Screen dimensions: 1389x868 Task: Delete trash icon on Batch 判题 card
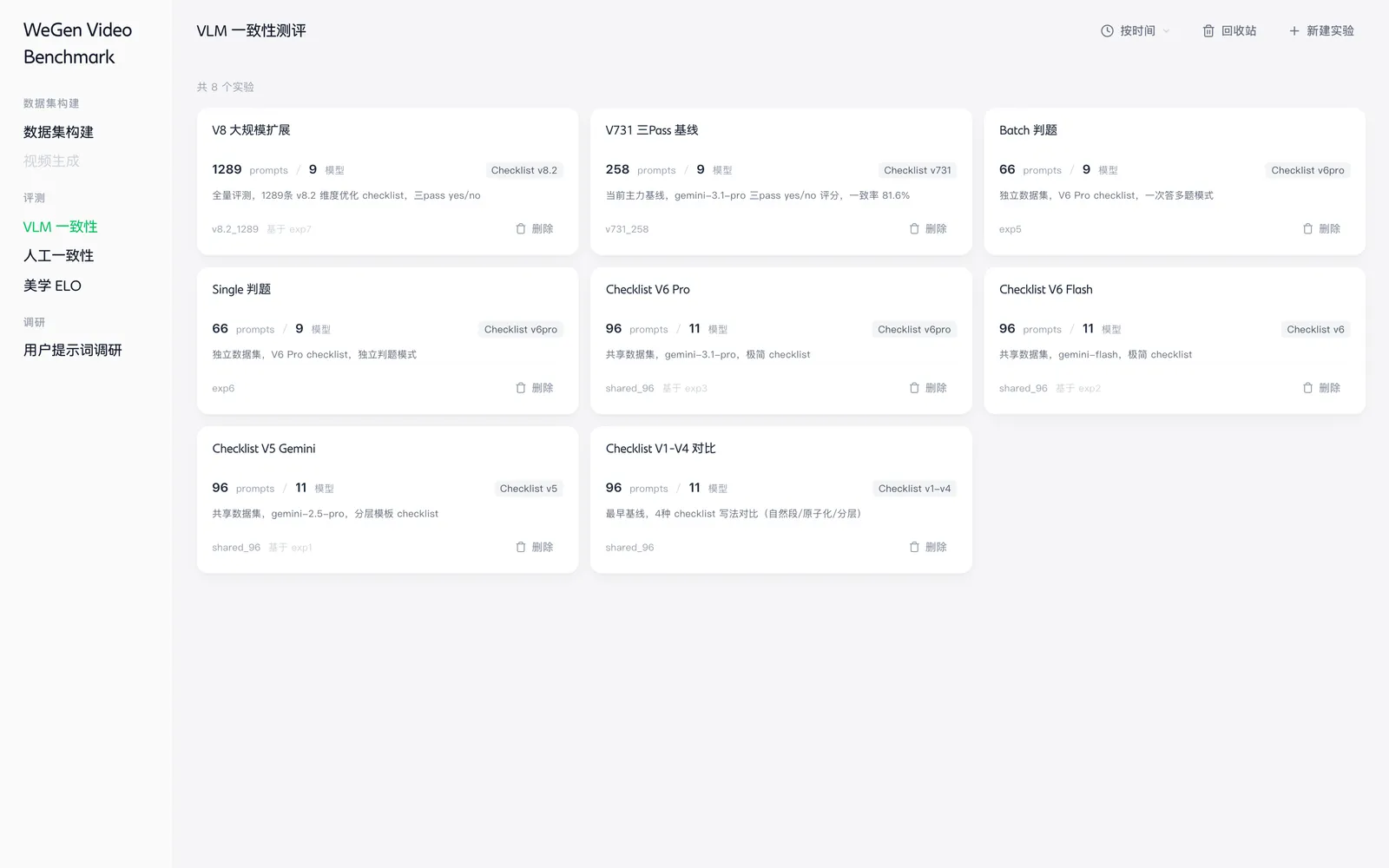(x=1308, y=228)
